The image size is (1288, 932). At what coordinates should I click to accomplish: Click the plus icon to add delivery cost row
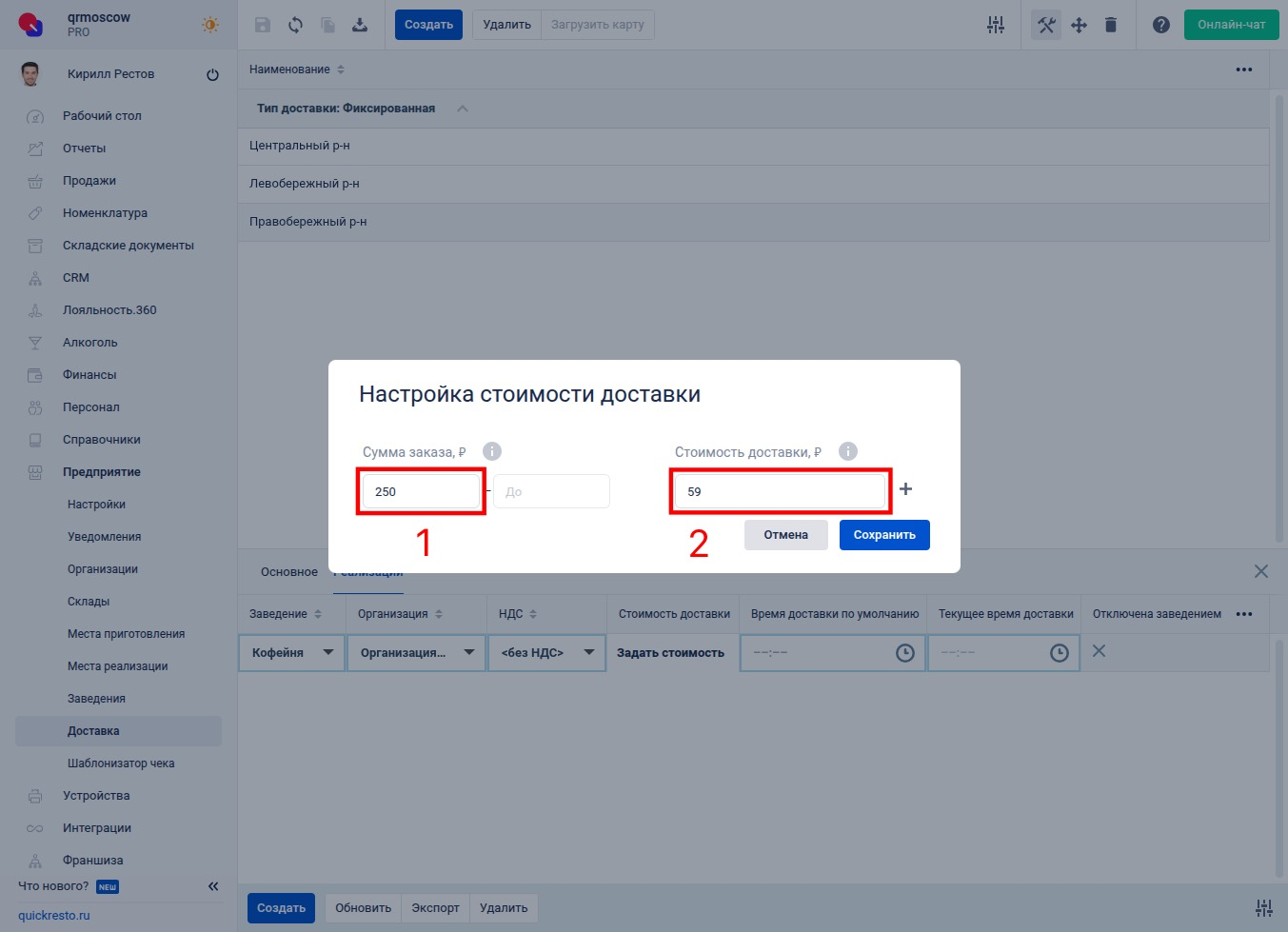905,489
